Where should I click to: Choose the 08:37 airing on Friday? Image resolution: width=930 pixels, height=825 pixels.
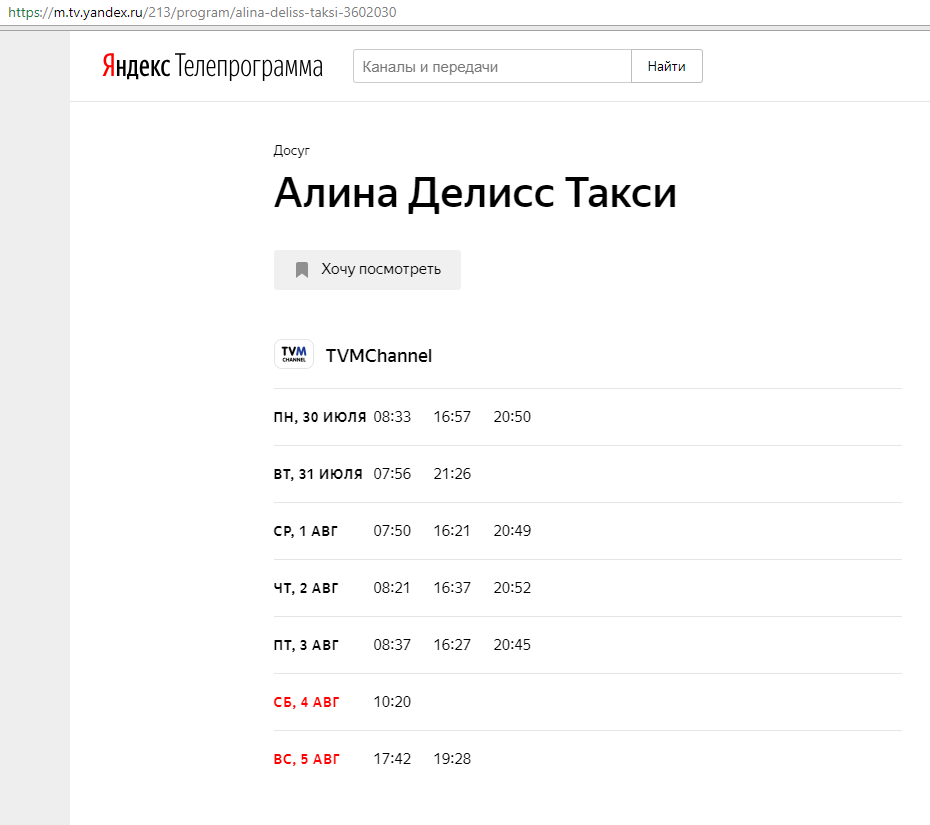coord(392,645)
